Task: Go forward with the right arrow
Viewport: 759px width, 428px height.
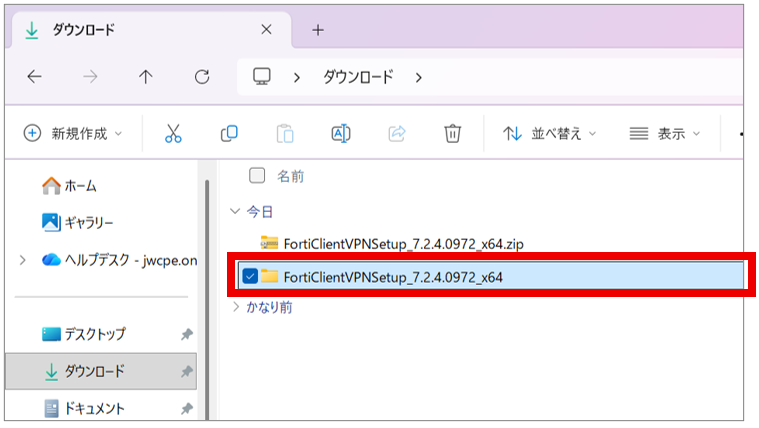Action: click(90, 76)
